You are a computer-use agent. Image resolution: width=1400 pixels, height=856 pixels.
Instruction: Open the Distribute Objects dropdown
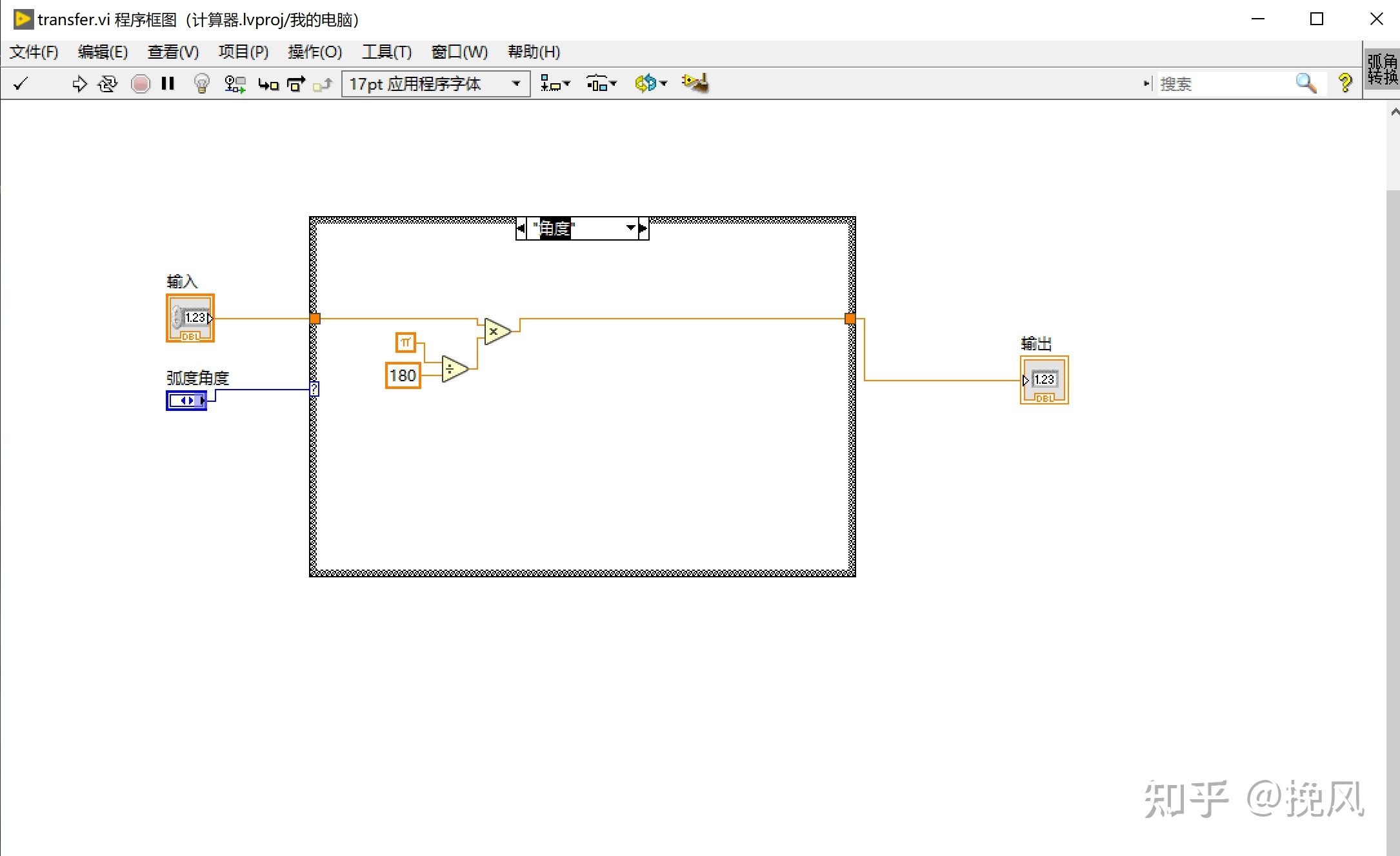[601, 84]
